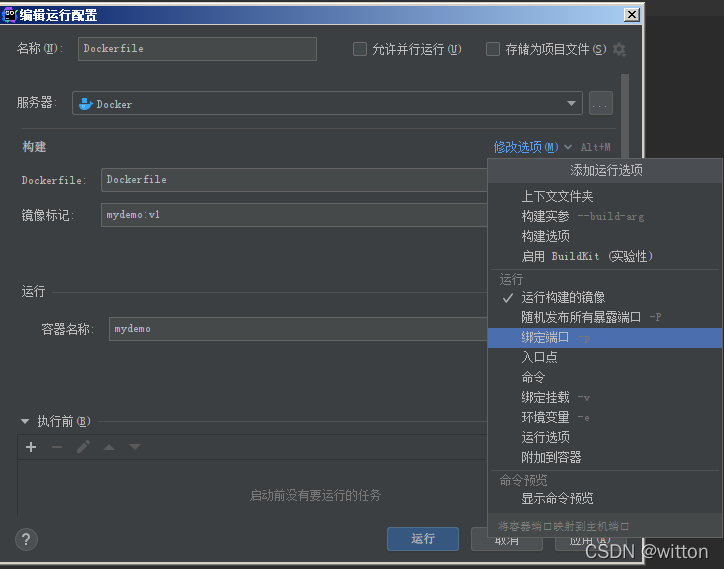This screenshot has width=724, height=569.
Task: Click the 运行 button at the bottom
Action: 423,539
